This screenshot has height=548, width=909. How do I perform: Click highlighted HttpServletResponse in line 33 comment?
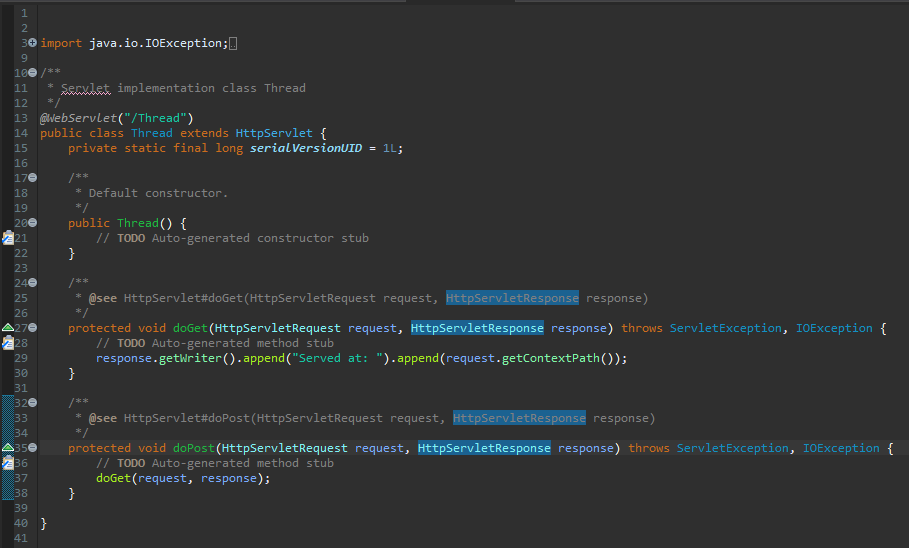tap(519, 418)
